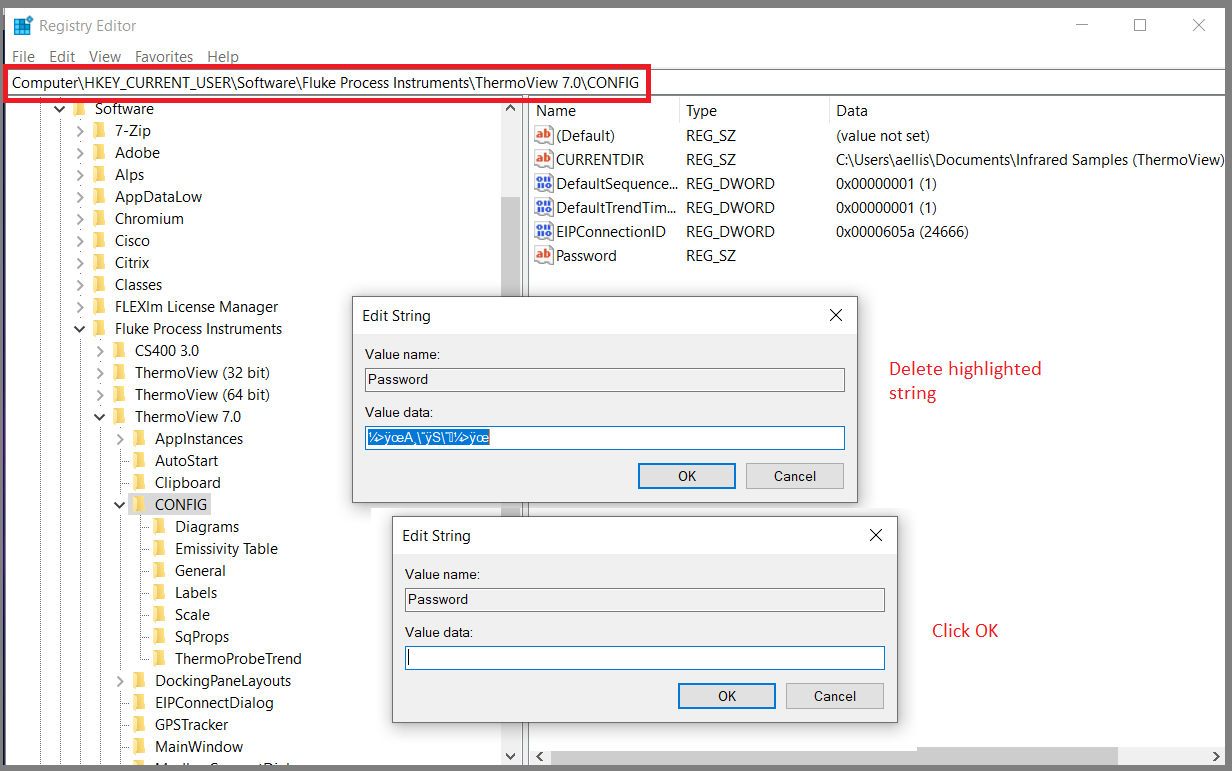Viewport: 1232px width, 771px height.
Task: Click the DefaultTrendTim DWORD value icon
Action: click(544, 207)
